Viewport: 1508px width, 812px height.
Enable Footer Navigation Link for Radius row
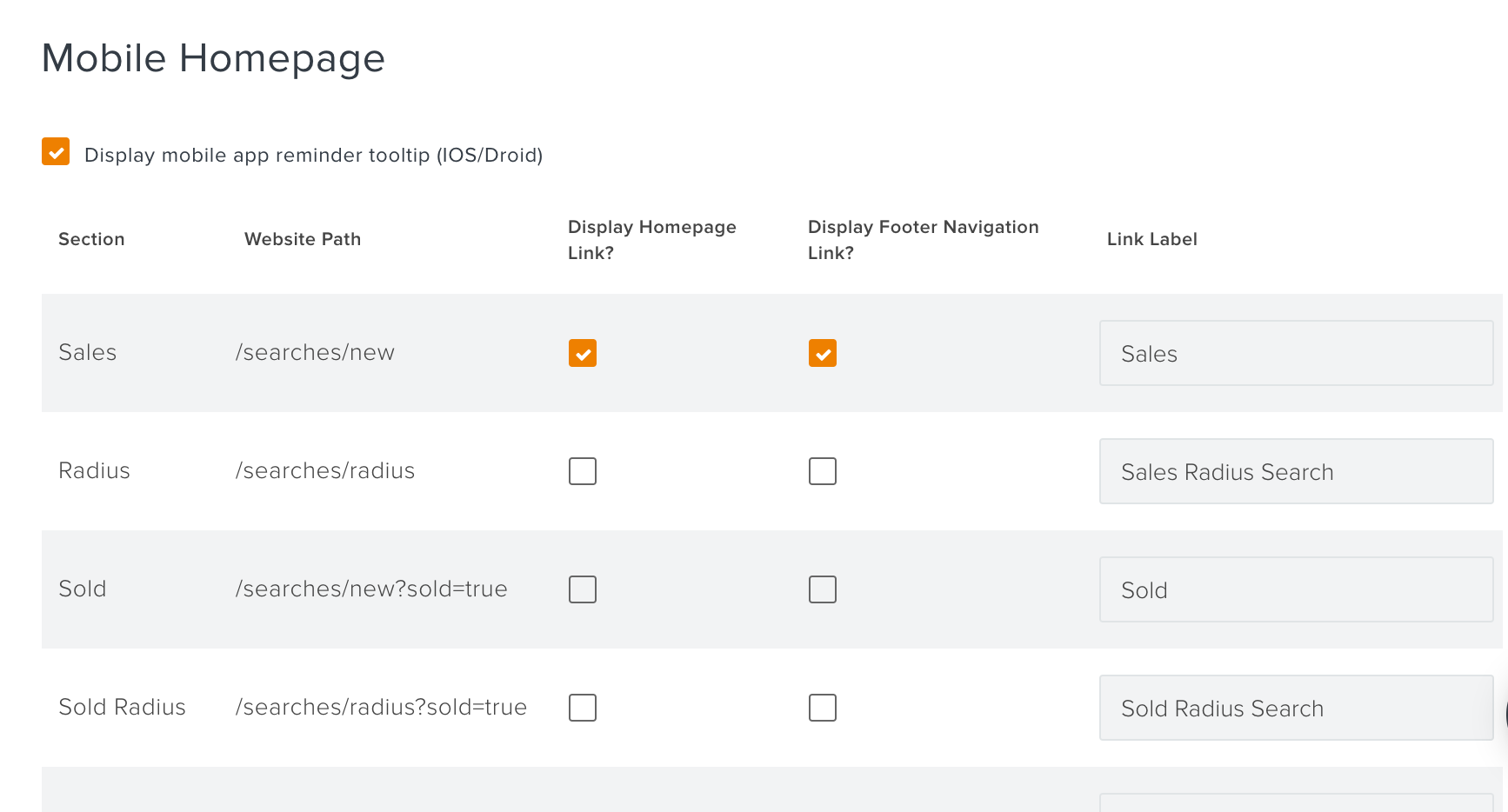coord(823,471)
